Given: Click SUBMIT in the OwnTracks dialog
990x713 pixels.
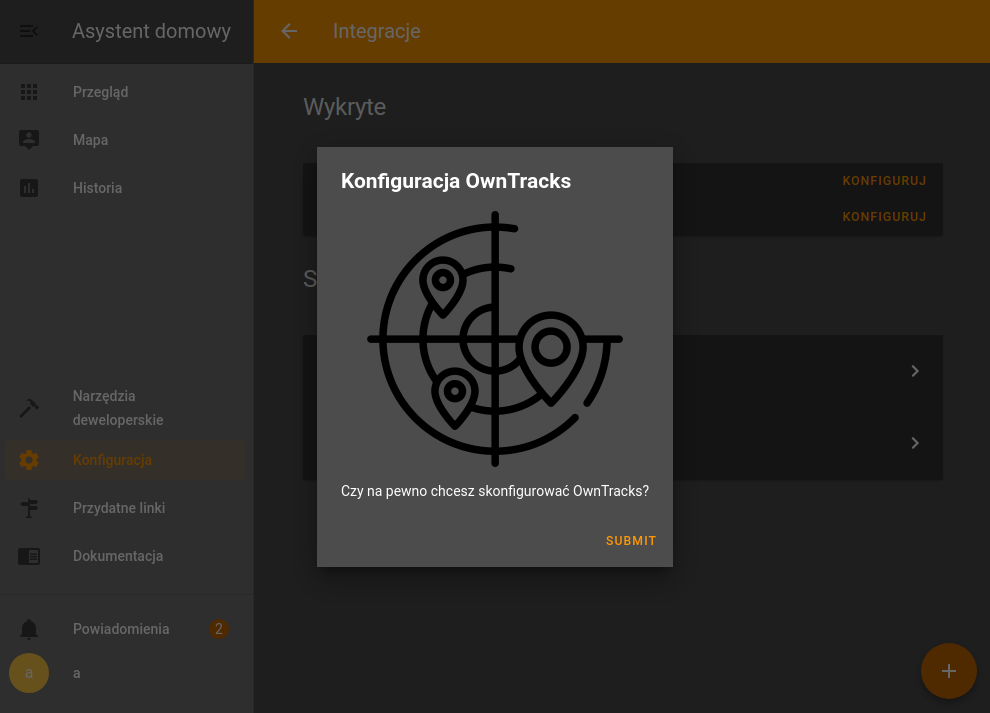Looking at the screenshot, I should 631,541.
